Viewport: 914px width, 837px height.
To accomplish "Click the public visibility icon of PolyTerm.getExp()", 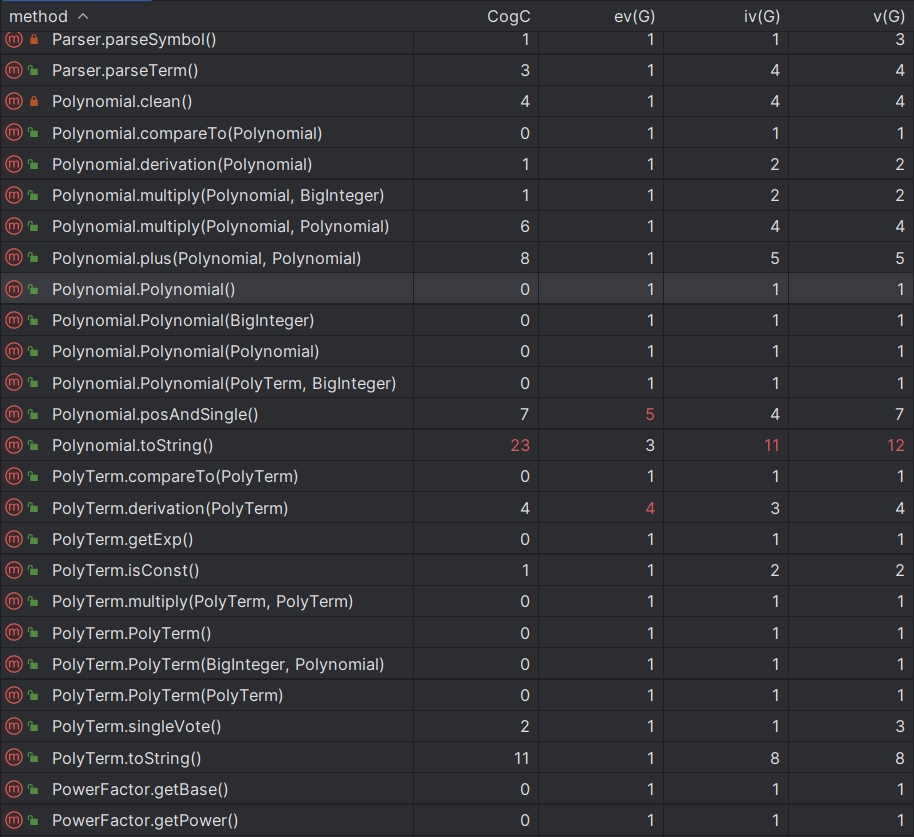I will 34,540.
